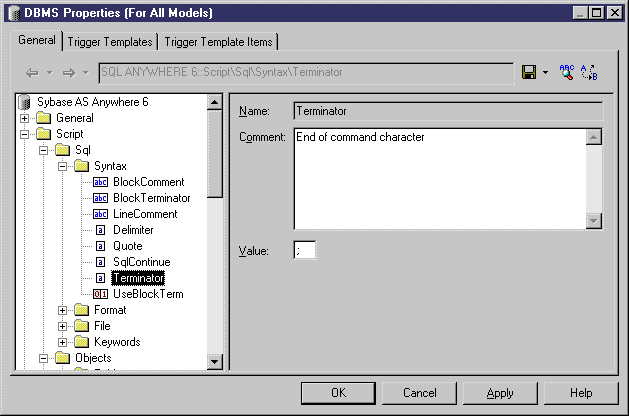Maximize the DBMS Properties window
Viewport: 629px width, 416px height.
tap(597, 13)
